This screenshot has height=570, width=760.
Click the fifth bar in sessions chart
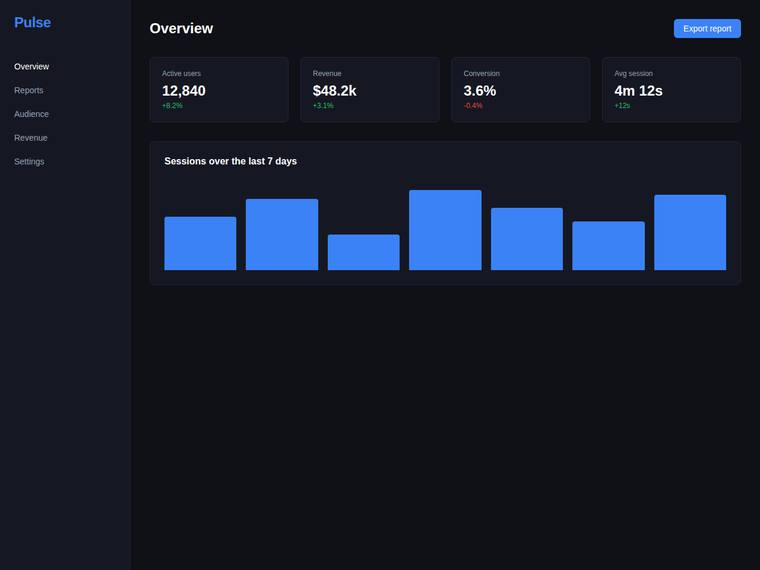(527, 239)
